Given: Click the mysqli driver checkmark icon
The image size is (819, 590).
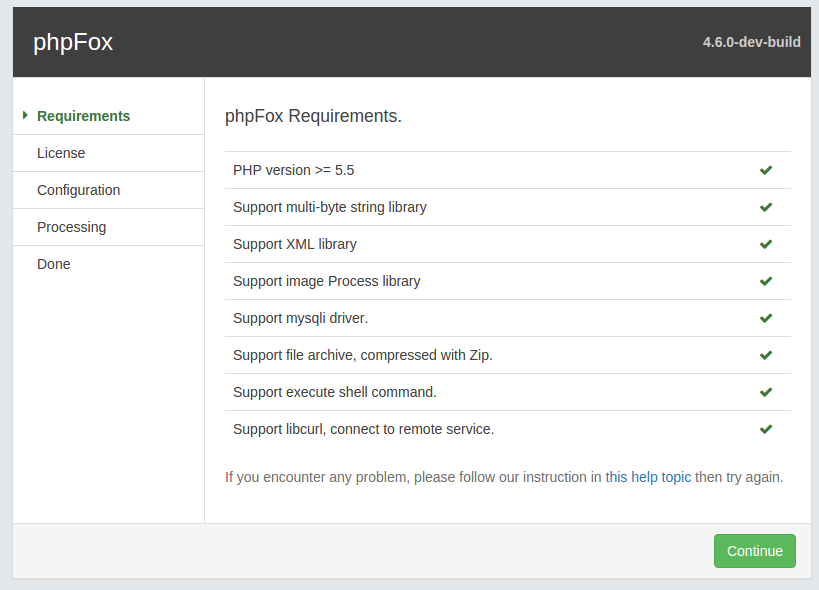Looking at the screenshot, I should pos(766,318).
